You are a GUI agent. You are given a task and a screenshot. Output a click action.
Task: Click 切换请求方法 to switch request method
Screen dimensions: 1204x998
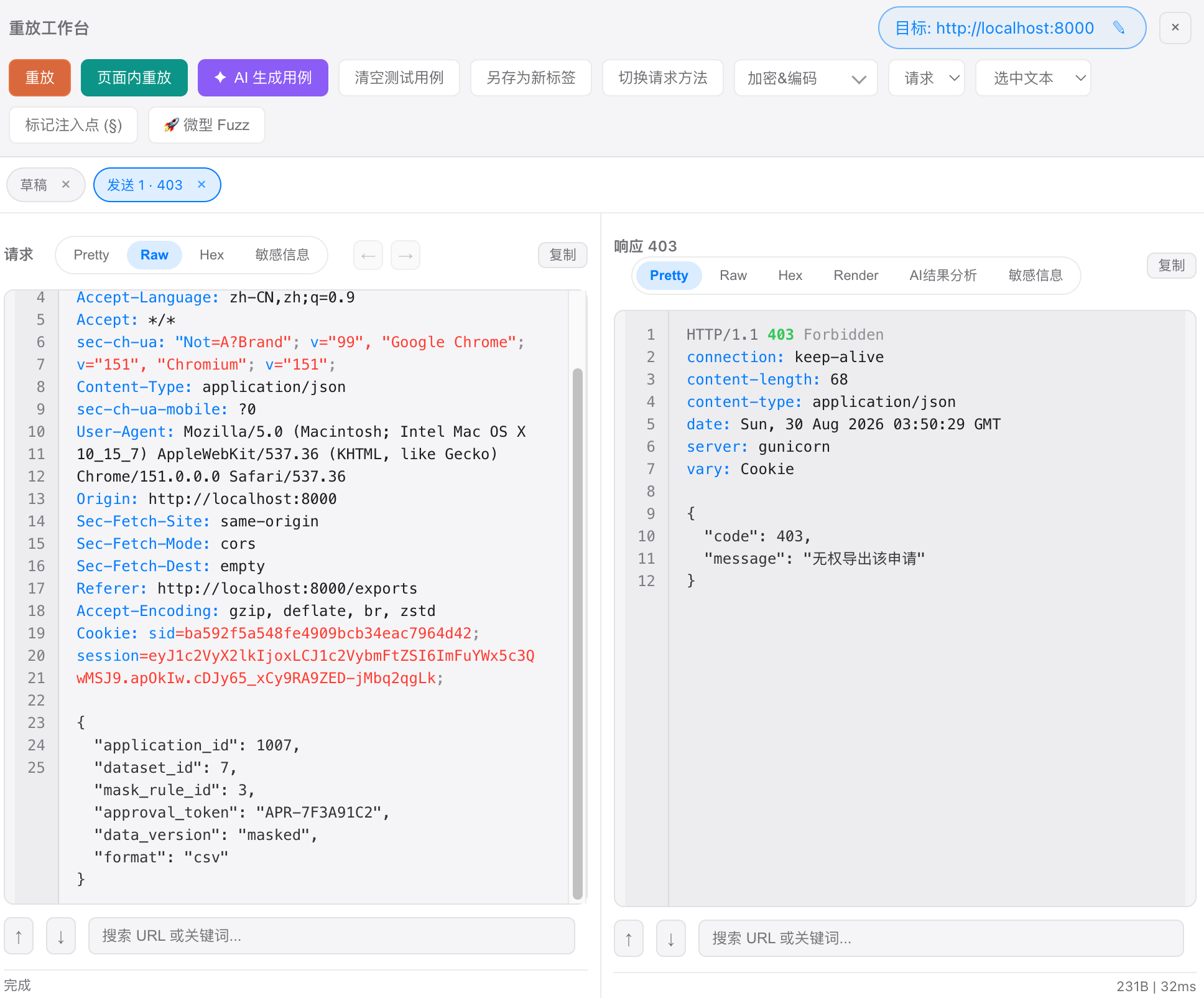click(x=663, y=78)
